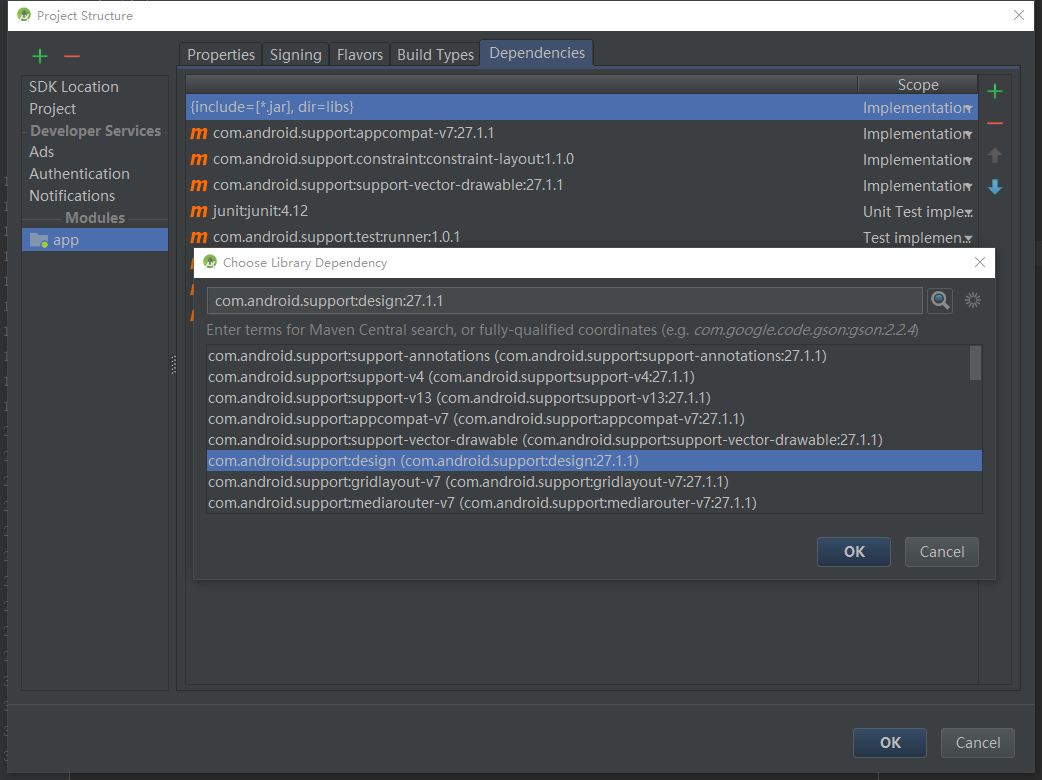Remove the selected dependency with the red minus

994,123
